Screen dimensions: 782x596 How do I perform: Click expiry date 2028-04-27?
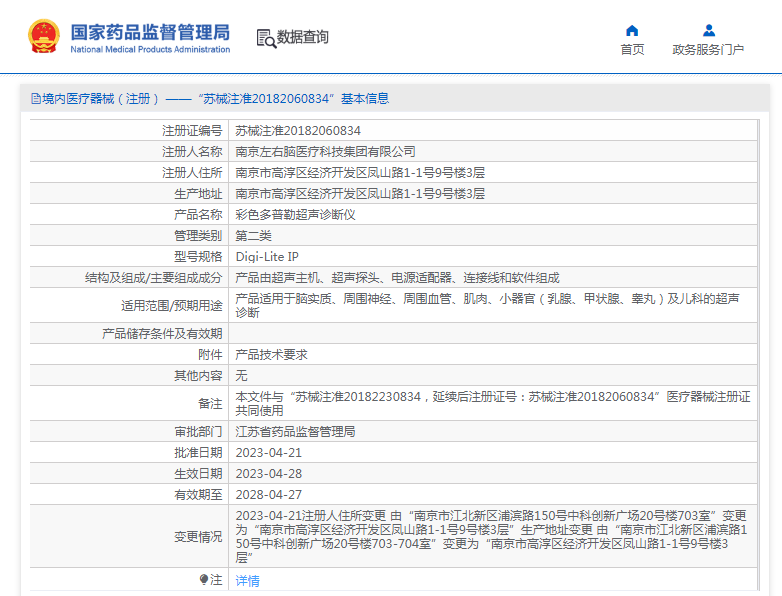268,494
